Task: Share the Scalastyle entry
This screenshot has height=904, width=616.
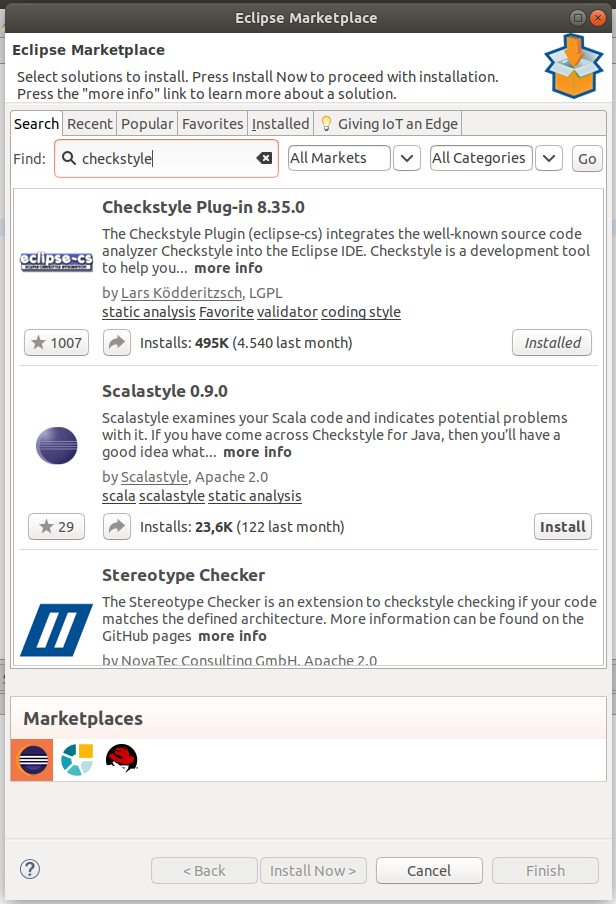Action: tap(117, 527)
